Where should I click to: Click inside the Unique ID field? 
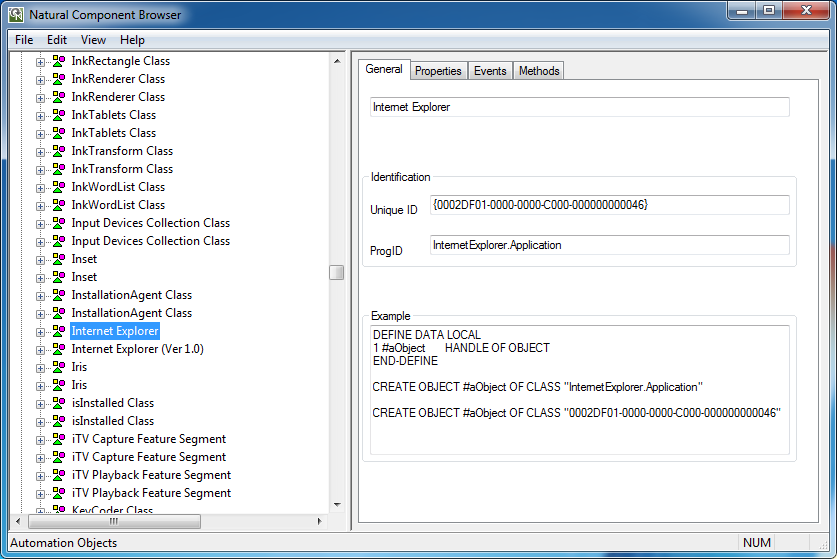[609, 205]
